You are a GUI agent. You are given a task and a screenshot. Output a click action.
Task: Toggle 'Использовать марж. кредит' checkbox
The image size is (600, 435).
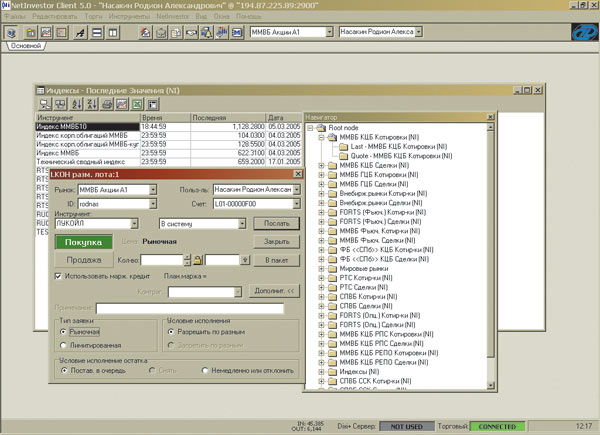pyautogui.click(x=58, y=276)
